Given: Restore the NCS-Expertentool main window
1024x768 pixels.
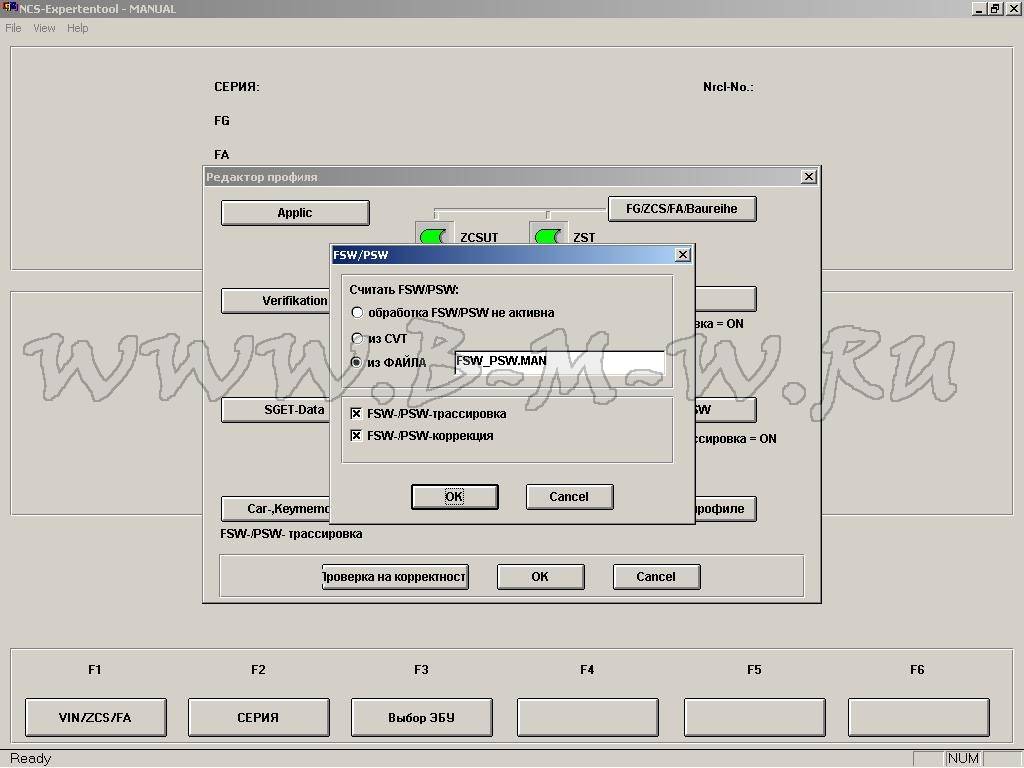Looking at the screenshot, I should pos(995,8).
